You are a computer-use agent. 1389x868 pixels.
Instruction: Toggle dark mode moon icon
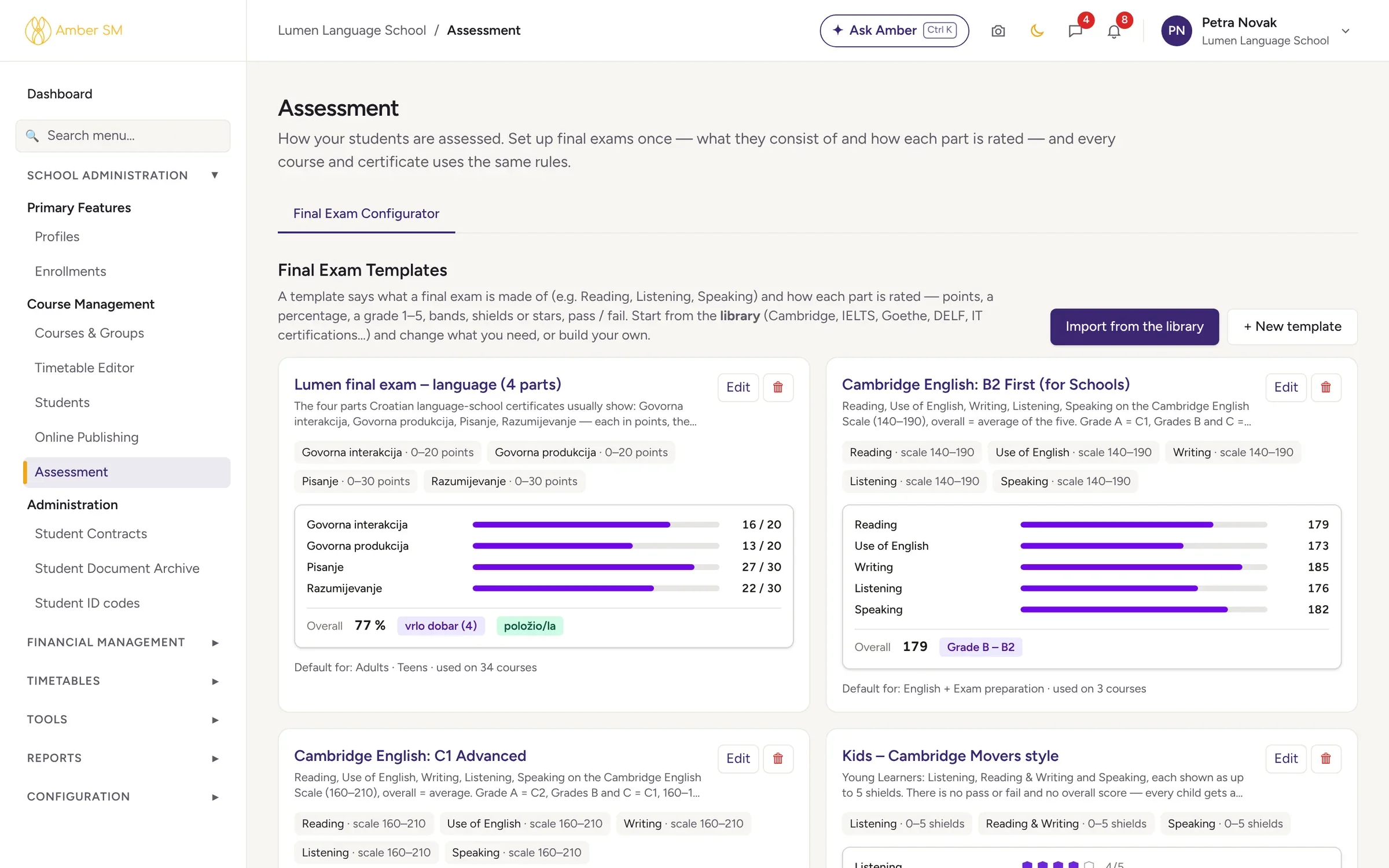click(x=1037, y=31)
